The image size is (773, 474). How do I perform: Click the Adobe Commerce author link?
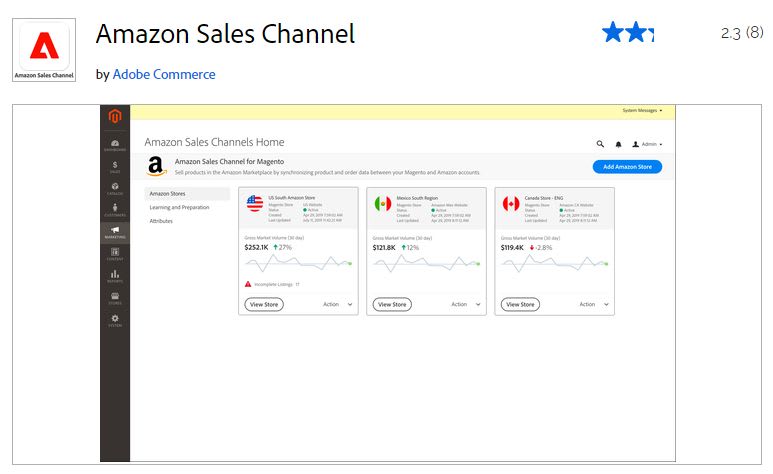(164, 74)
